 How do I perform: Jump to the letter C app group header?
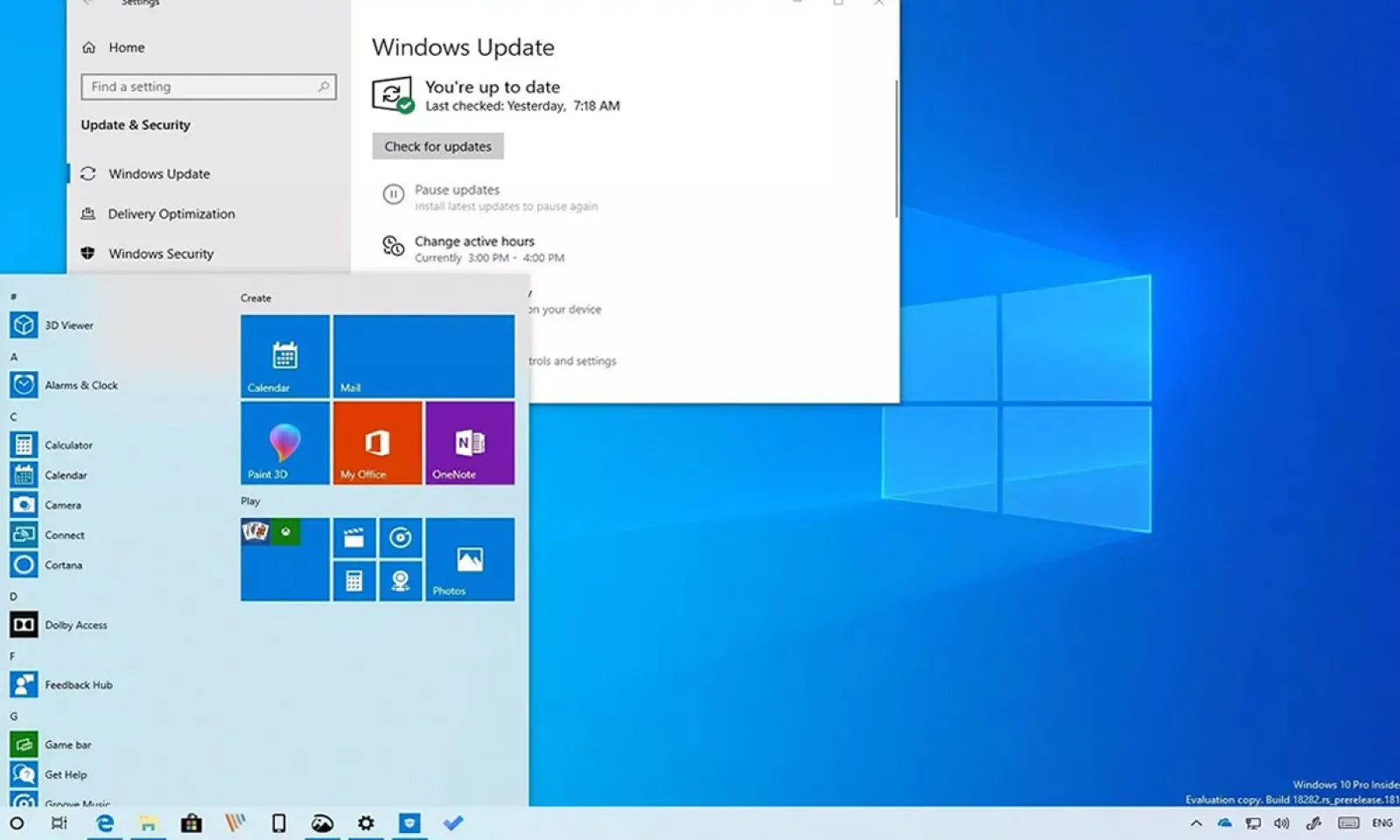[x=13, y=416]
